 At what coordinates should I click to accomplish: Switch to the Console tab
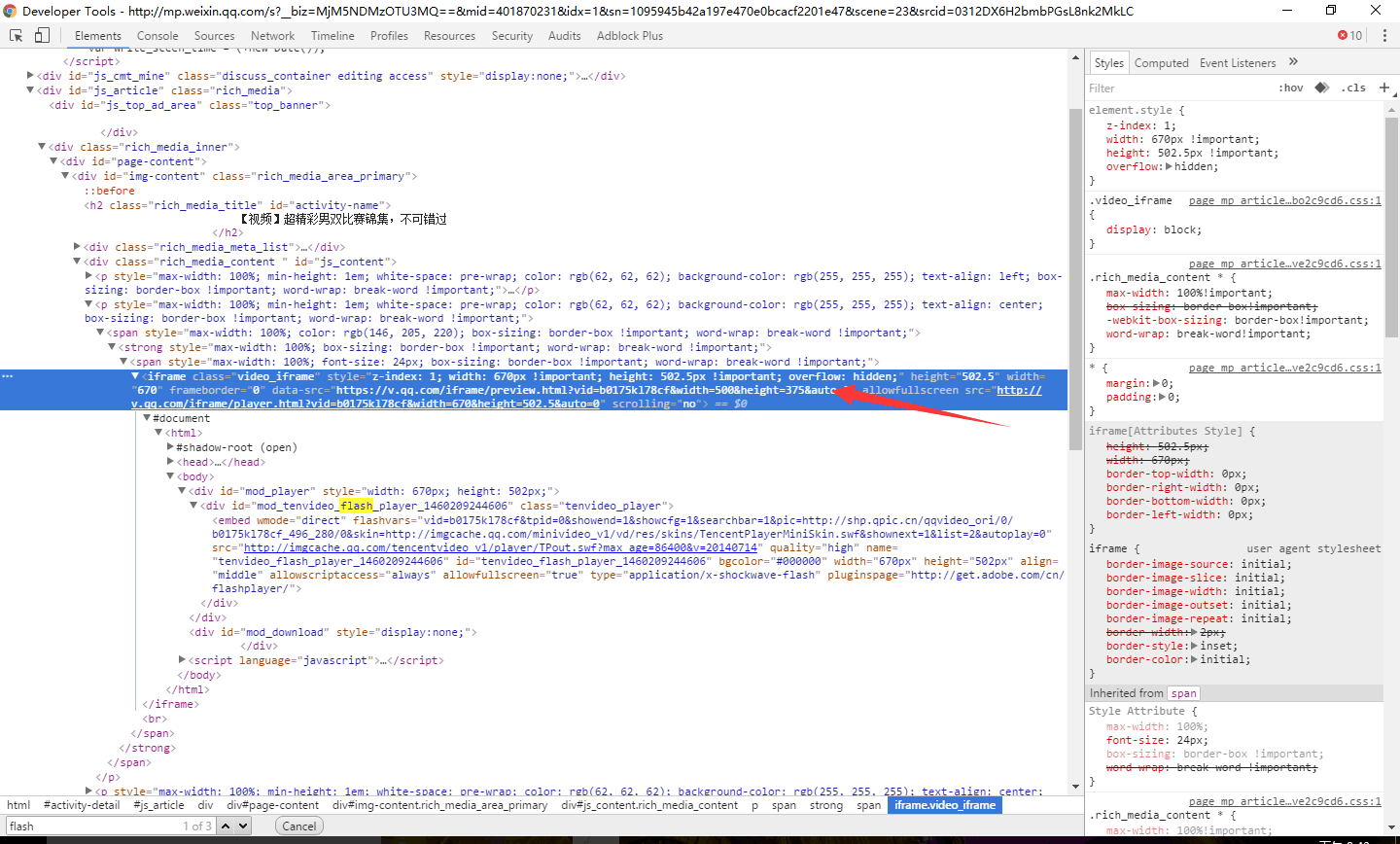[x=157, y=36]
